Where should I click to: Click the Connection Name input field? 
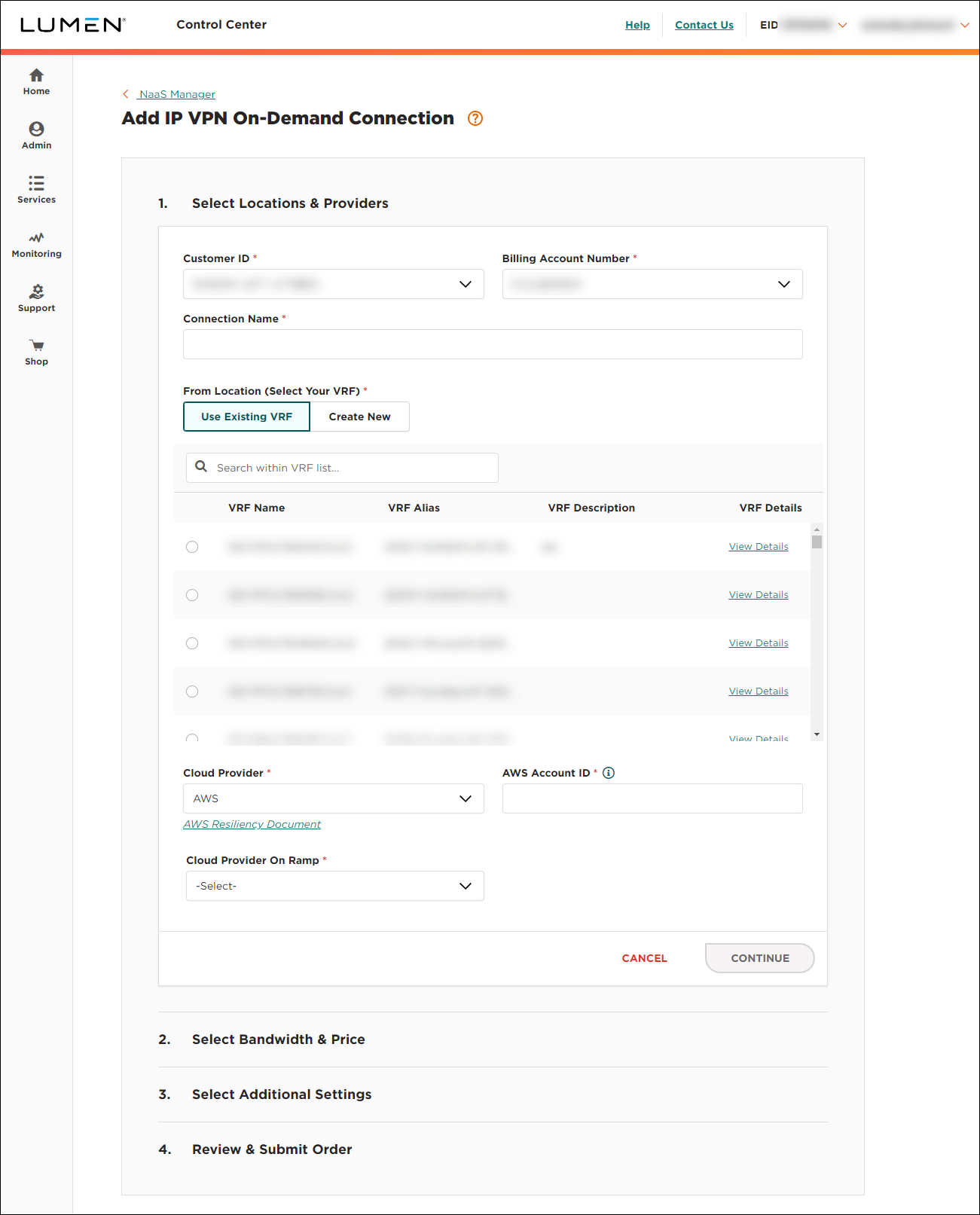tap(493, 344)
